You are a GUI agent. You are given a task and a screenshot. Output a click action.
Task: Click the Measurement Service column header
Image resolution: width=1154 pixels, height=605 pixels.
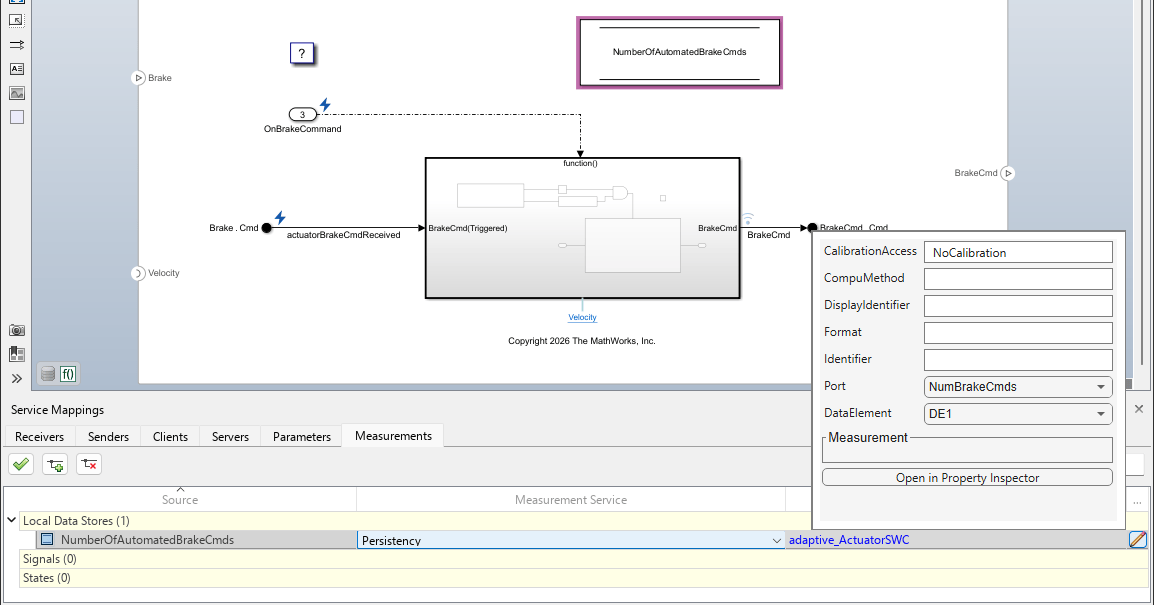[571, 500]
